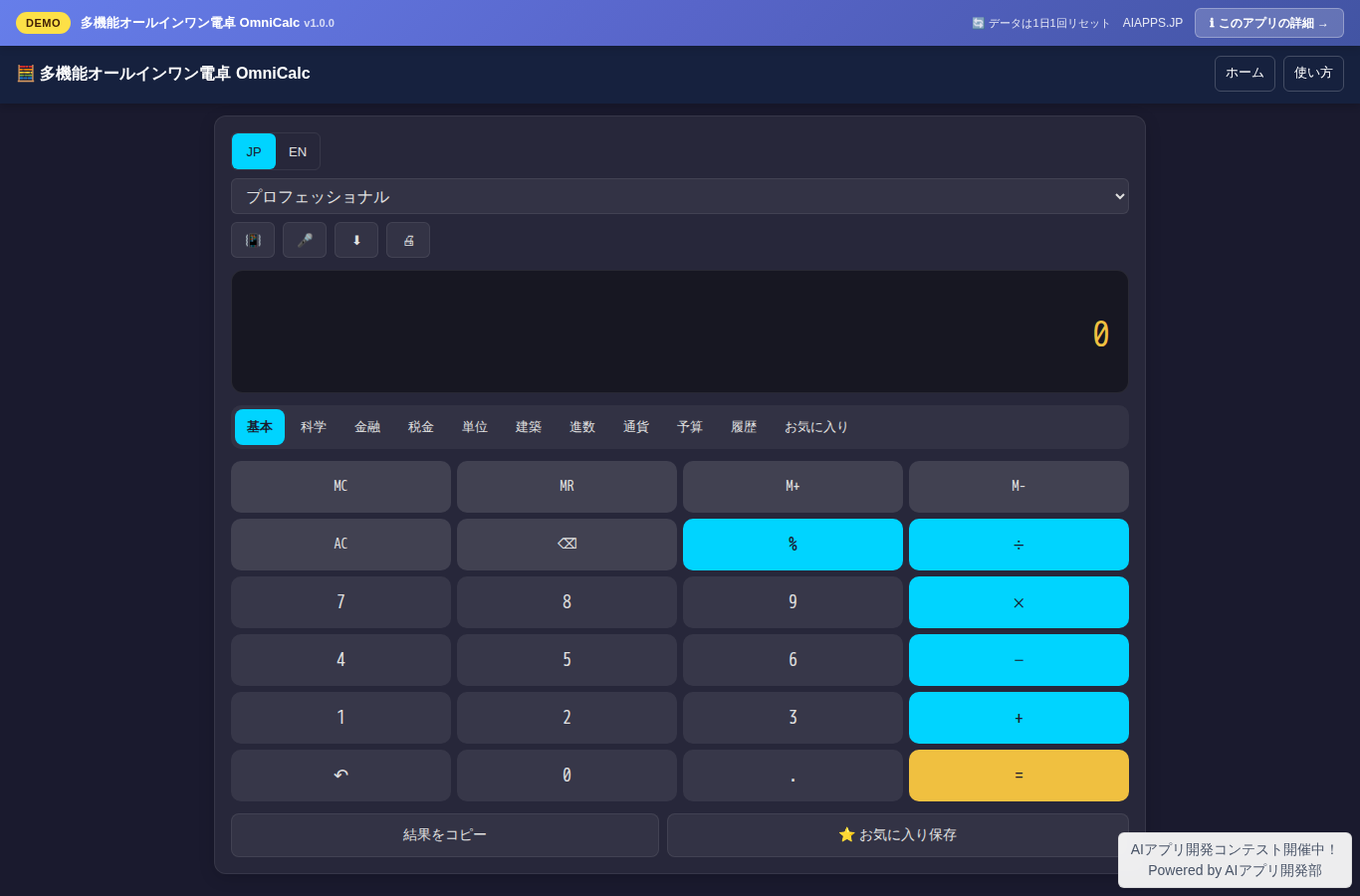The image size is (1360, 896).
Task: Click the plus operator key
Action: [x=1019, y=718]
